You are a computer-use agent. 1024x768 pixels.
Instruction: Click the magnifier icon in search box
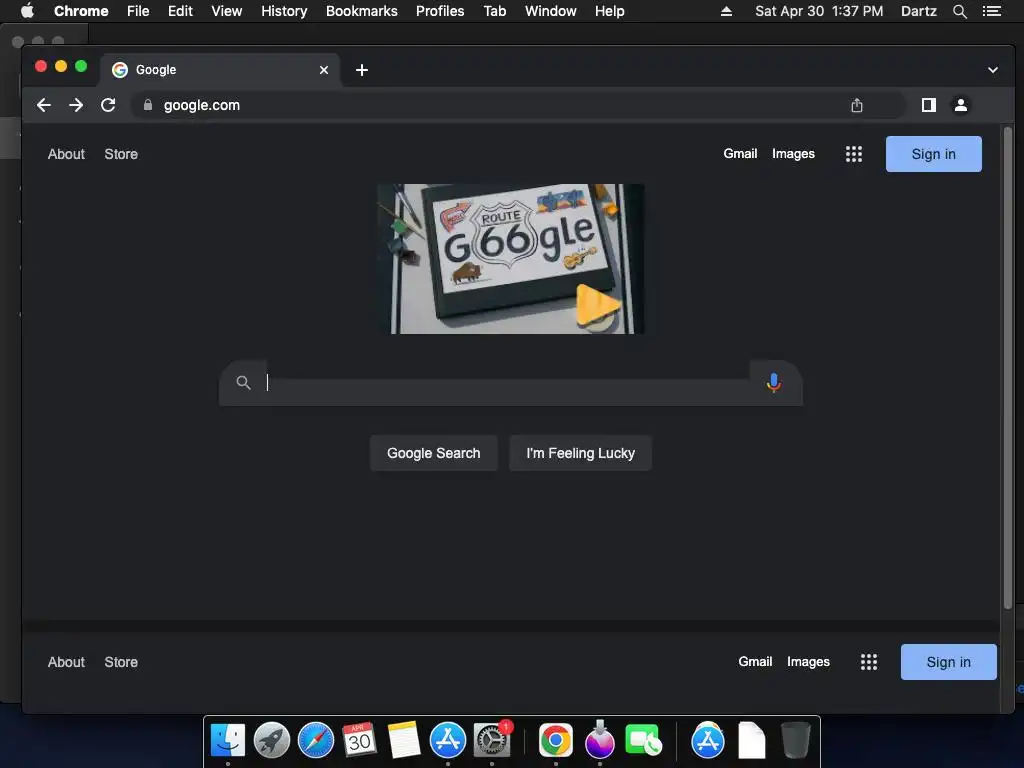[243, 383]
